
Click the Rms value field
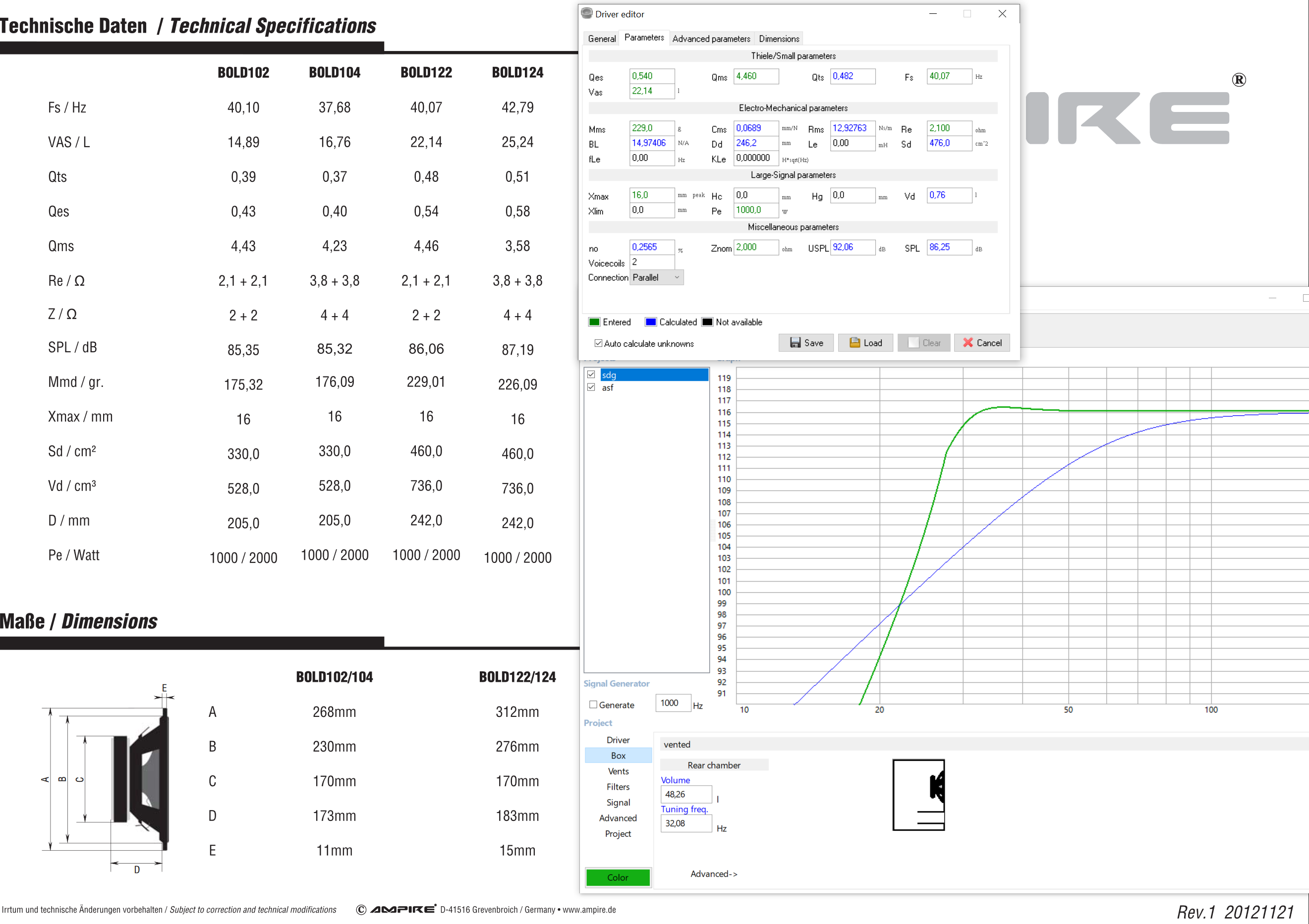coord(853,128)
